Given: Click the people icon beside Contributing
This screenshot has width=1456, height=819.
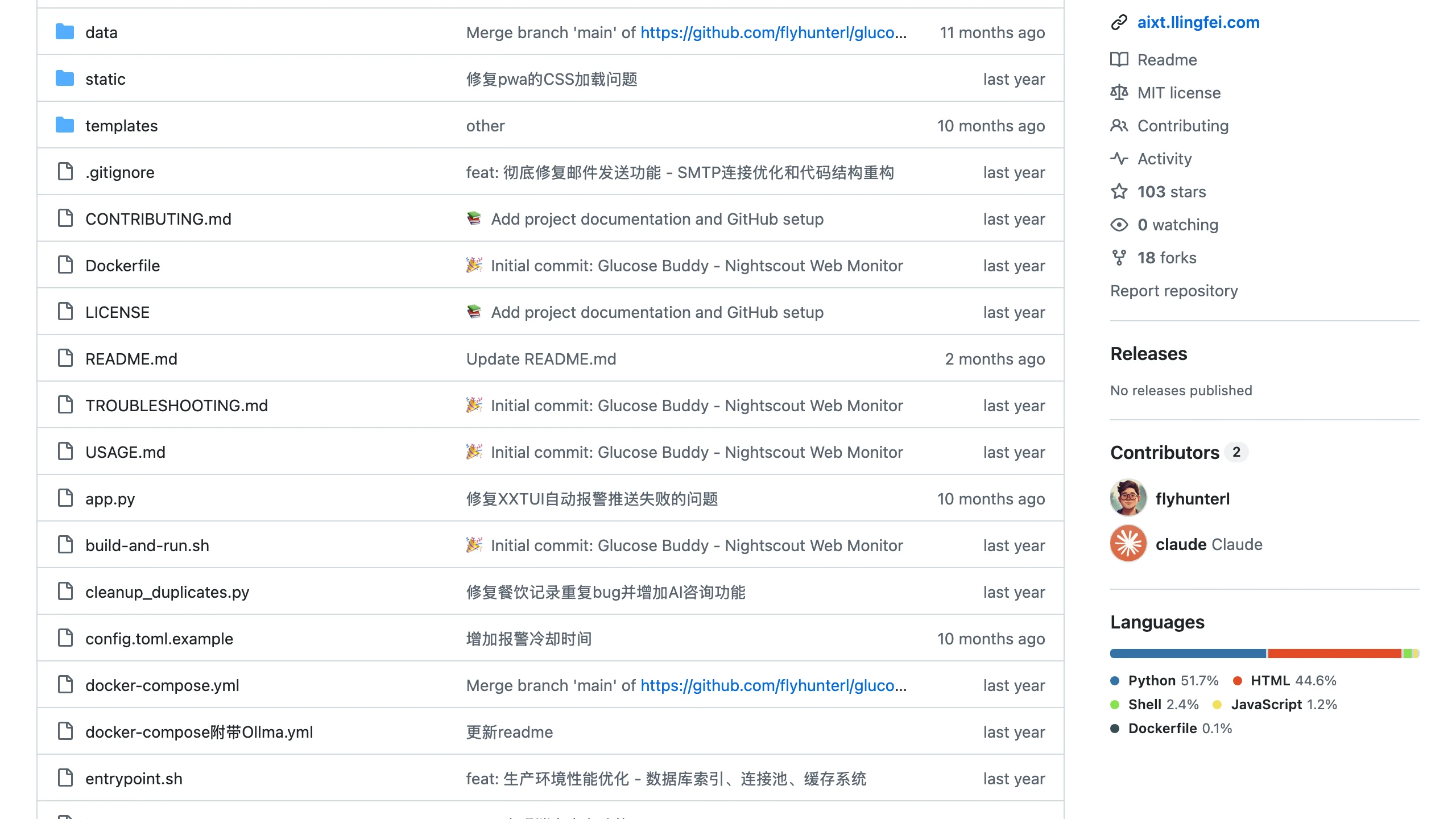Looking at the screenshot, I should tap(1119, 125).
